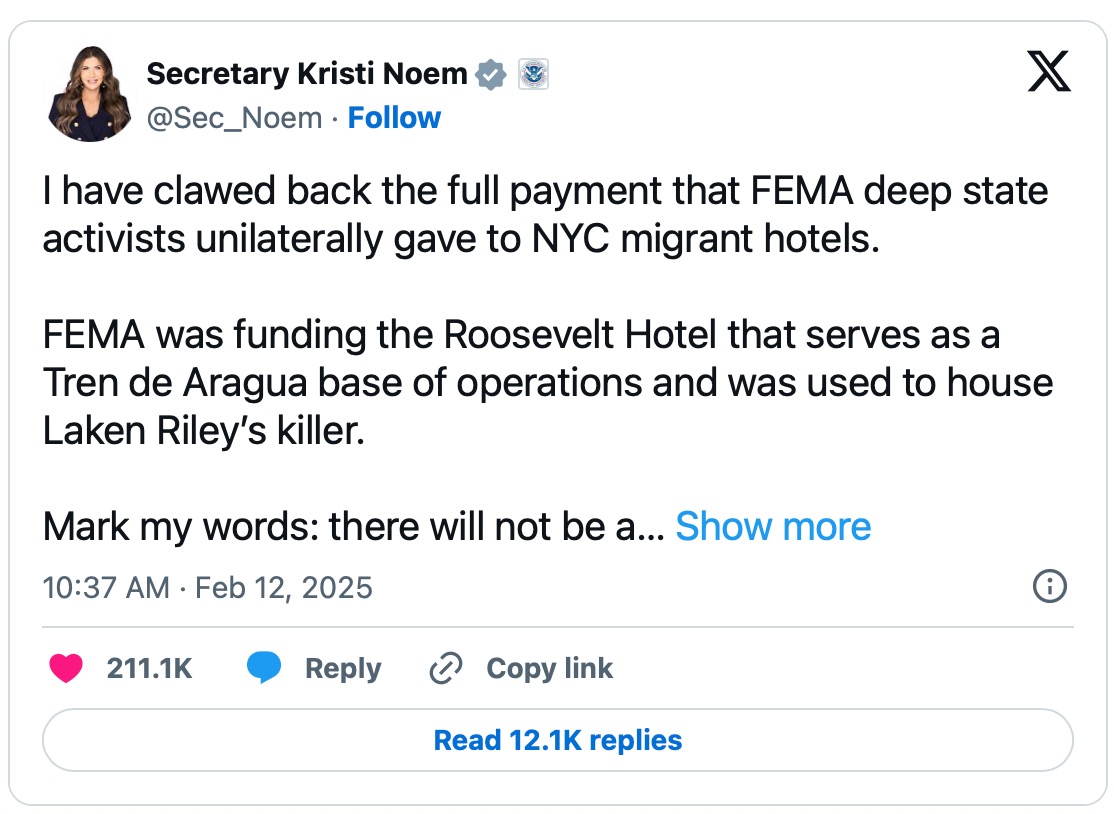The width and height of the screenshot is (1114, 814).
Task: Click the 211.1K likes count
Action: pyautogui.click(x=149, y=669)
